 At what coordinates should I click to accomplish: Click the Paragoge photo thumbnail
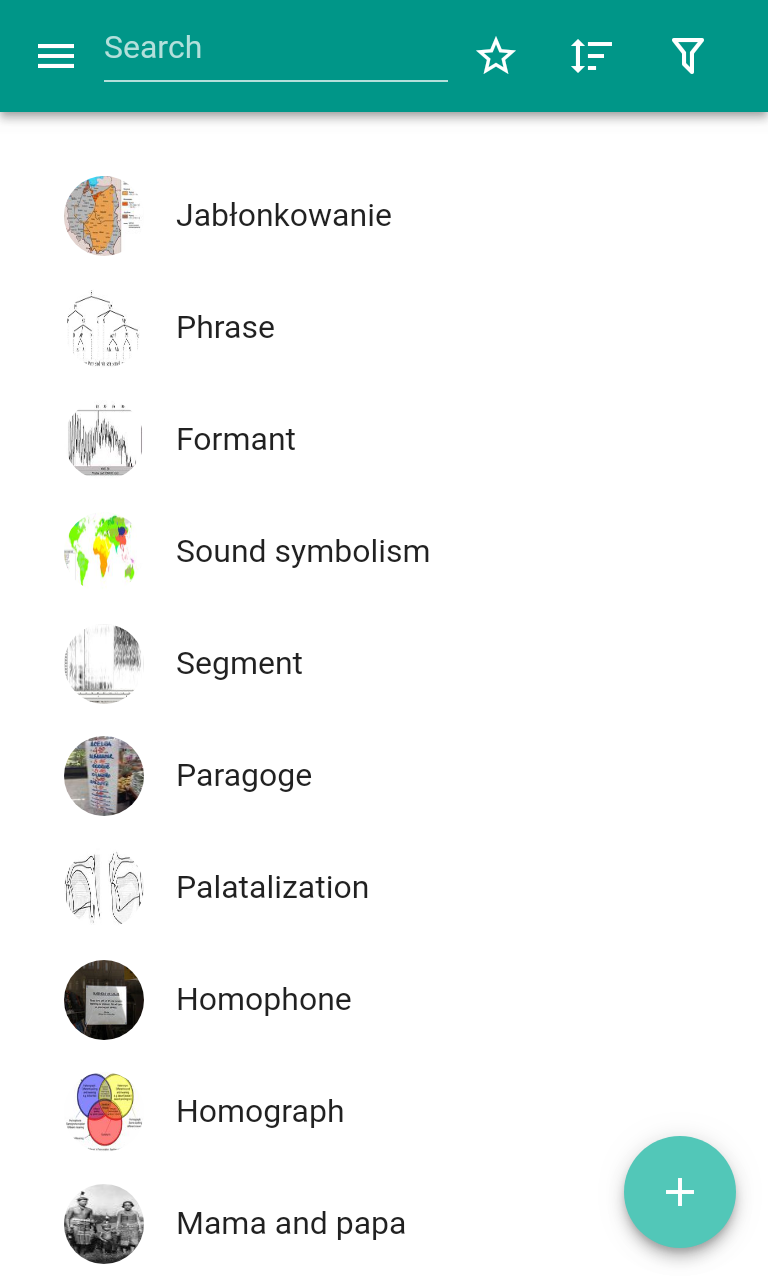pyautogui.click(x=104, y=776)
